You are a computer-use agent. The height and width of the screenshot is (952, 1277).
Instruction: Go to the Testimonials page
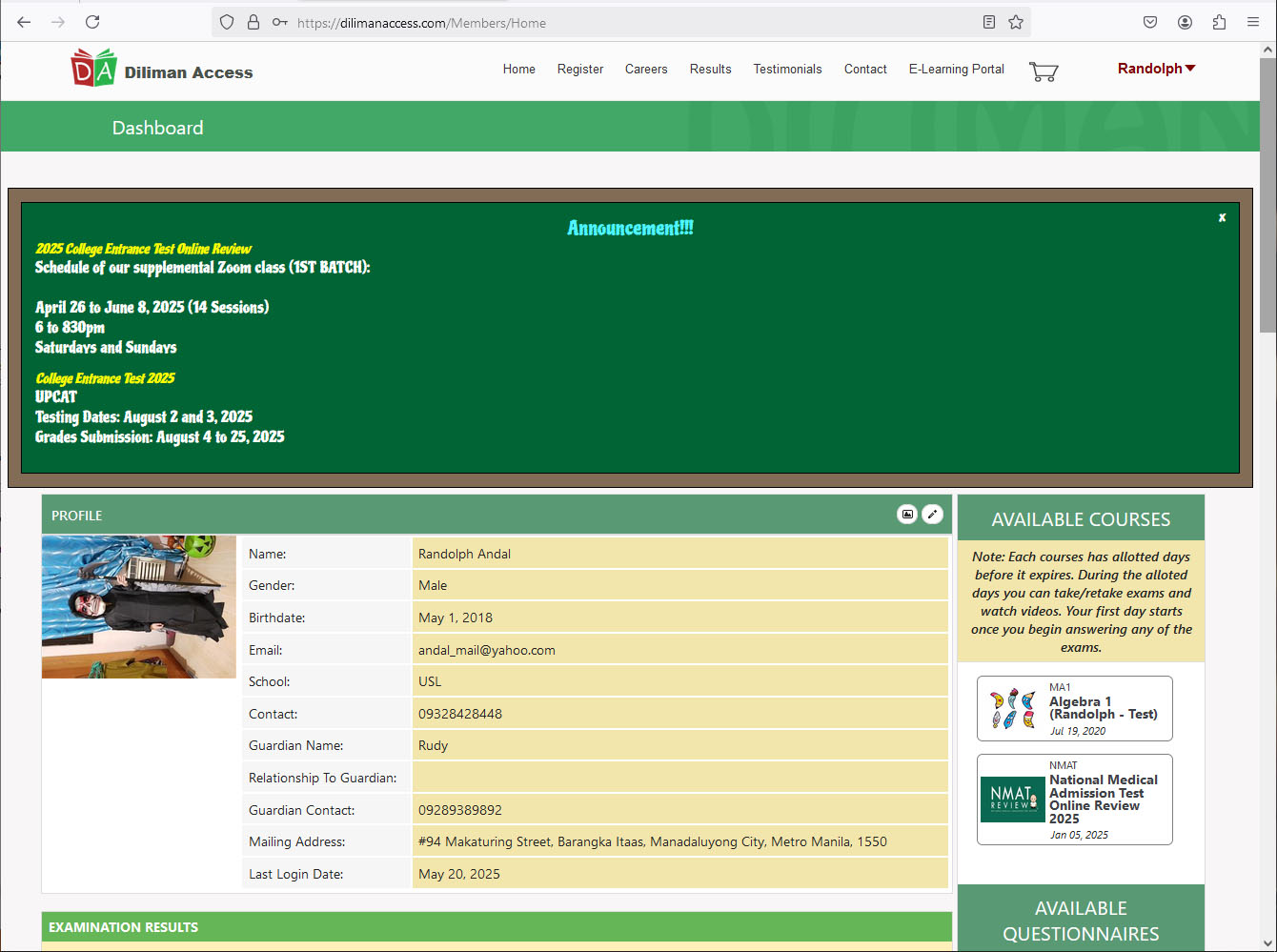point(787,70)
